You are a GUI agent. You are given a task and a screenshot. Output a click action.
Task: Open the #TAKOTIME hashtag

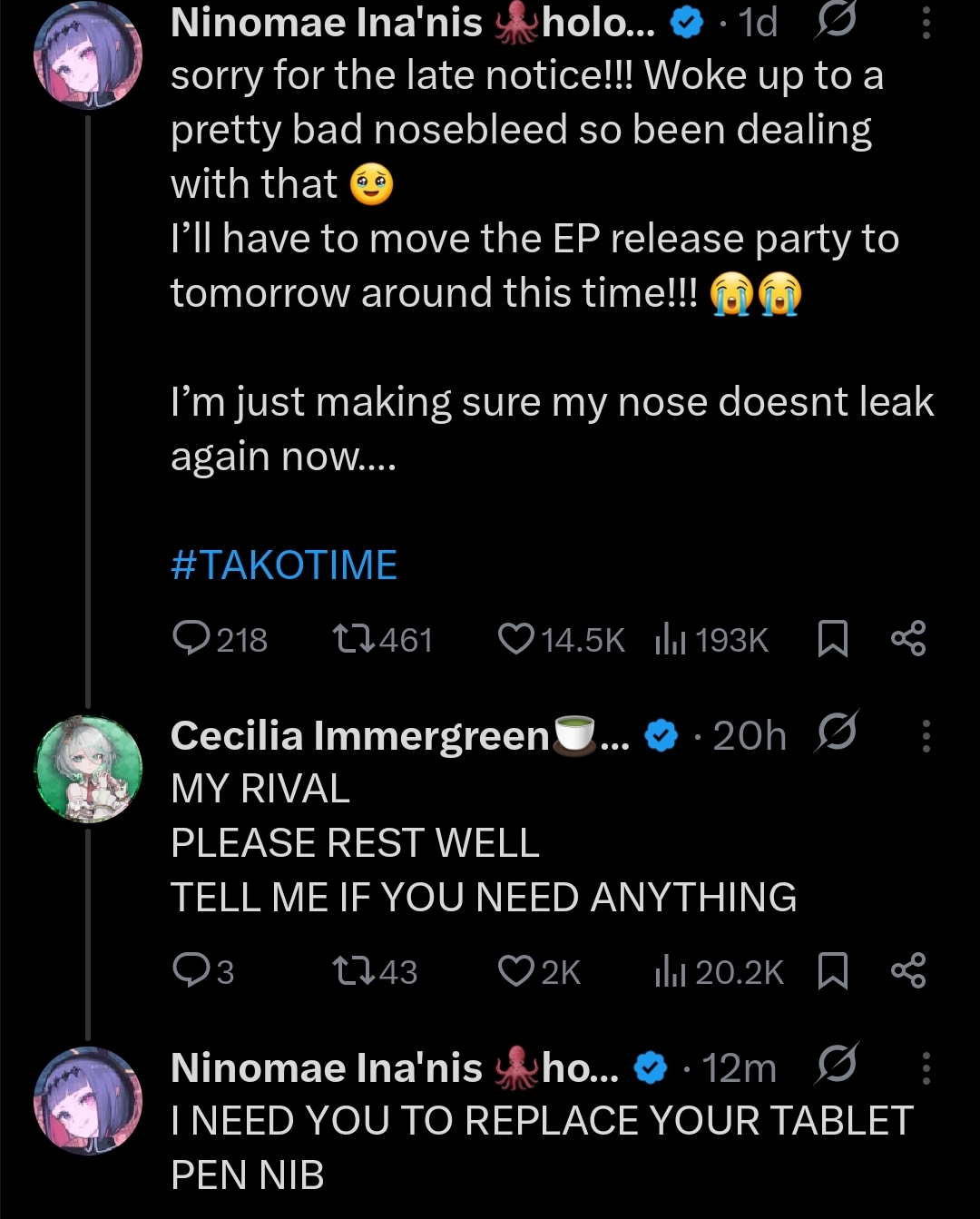[x=284, y=565]
